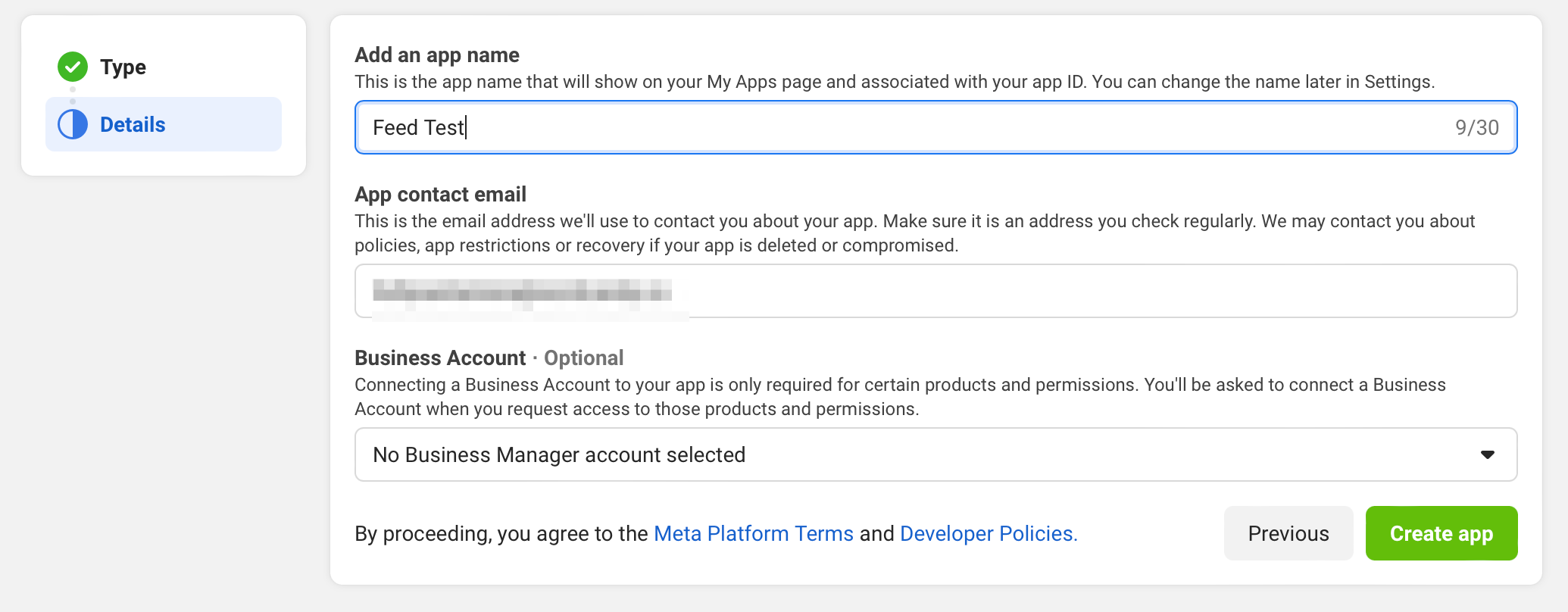Go back to the Type step label
This screenshot has height=612, width=1568.
123,67
